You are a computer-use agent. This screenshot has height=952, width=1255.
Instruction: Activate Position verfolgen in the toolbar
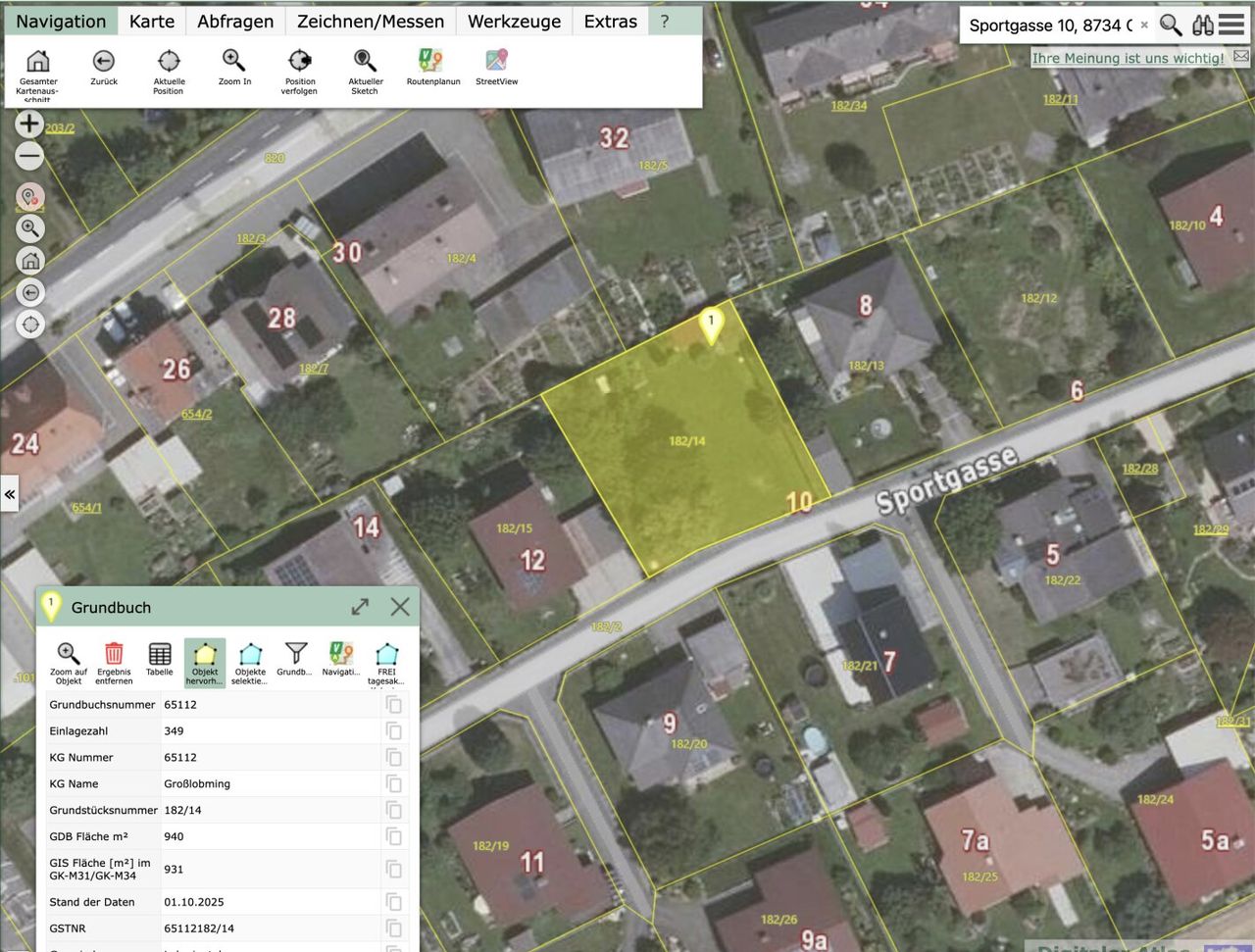[300, 62]
